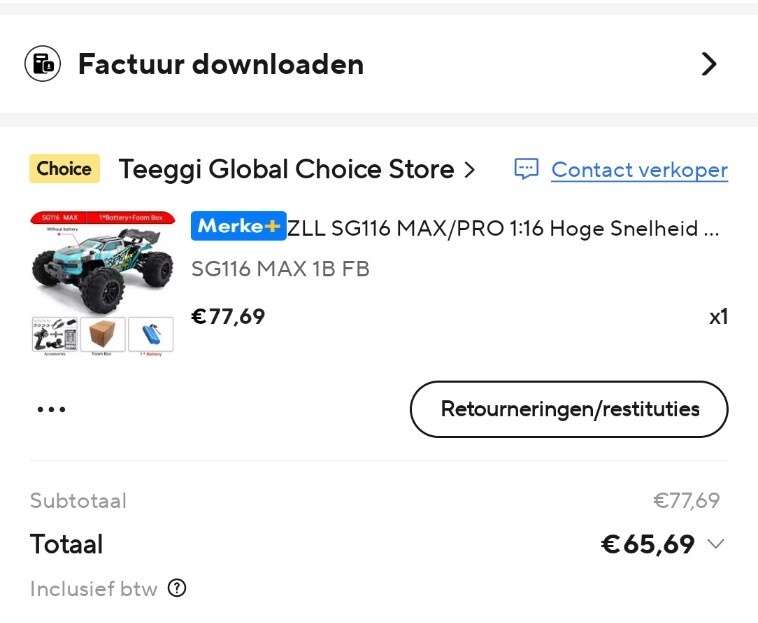The height and width of the screenshot is (623, 758).
Task: Click the invoice document icon
Action: click(43, 64)
